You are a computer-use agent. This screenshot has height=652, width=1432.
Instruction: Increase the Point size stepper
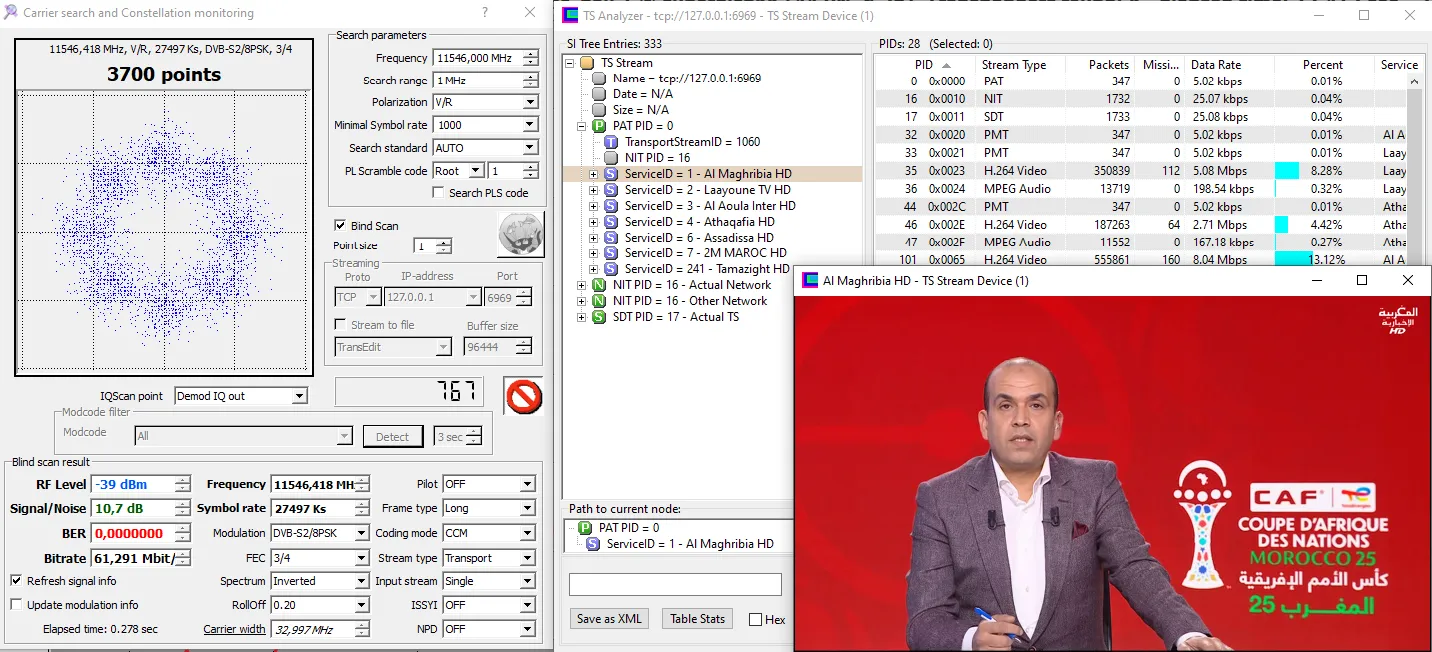[444, 242]
